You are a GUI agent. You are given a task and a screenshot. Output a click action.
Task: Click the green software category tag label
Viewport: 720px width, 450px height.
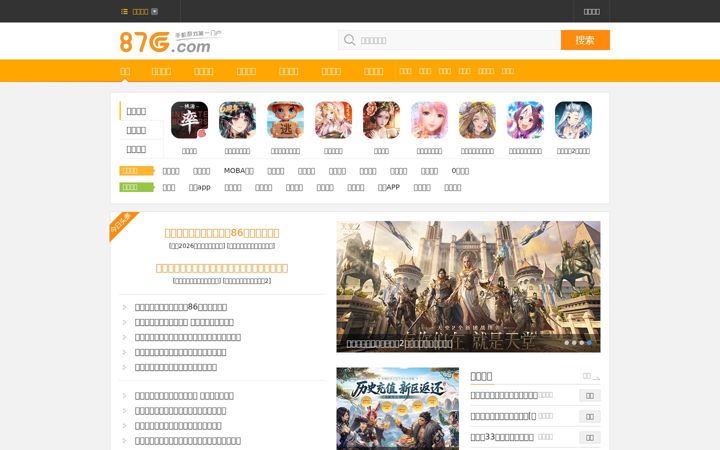pos(136,187)
